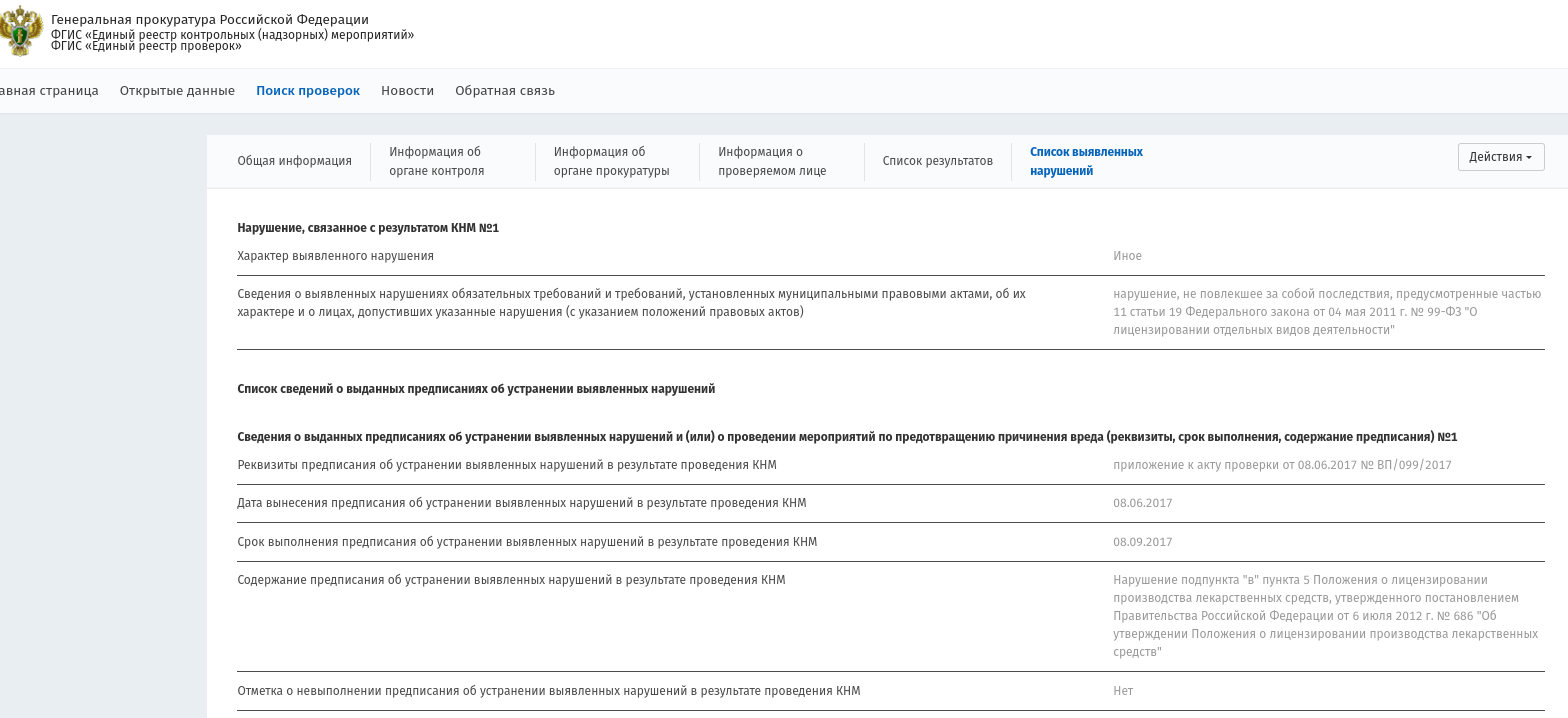Click label Дата вынесения предписания об устранении
1568x718 pixels.
coord(521,503)
